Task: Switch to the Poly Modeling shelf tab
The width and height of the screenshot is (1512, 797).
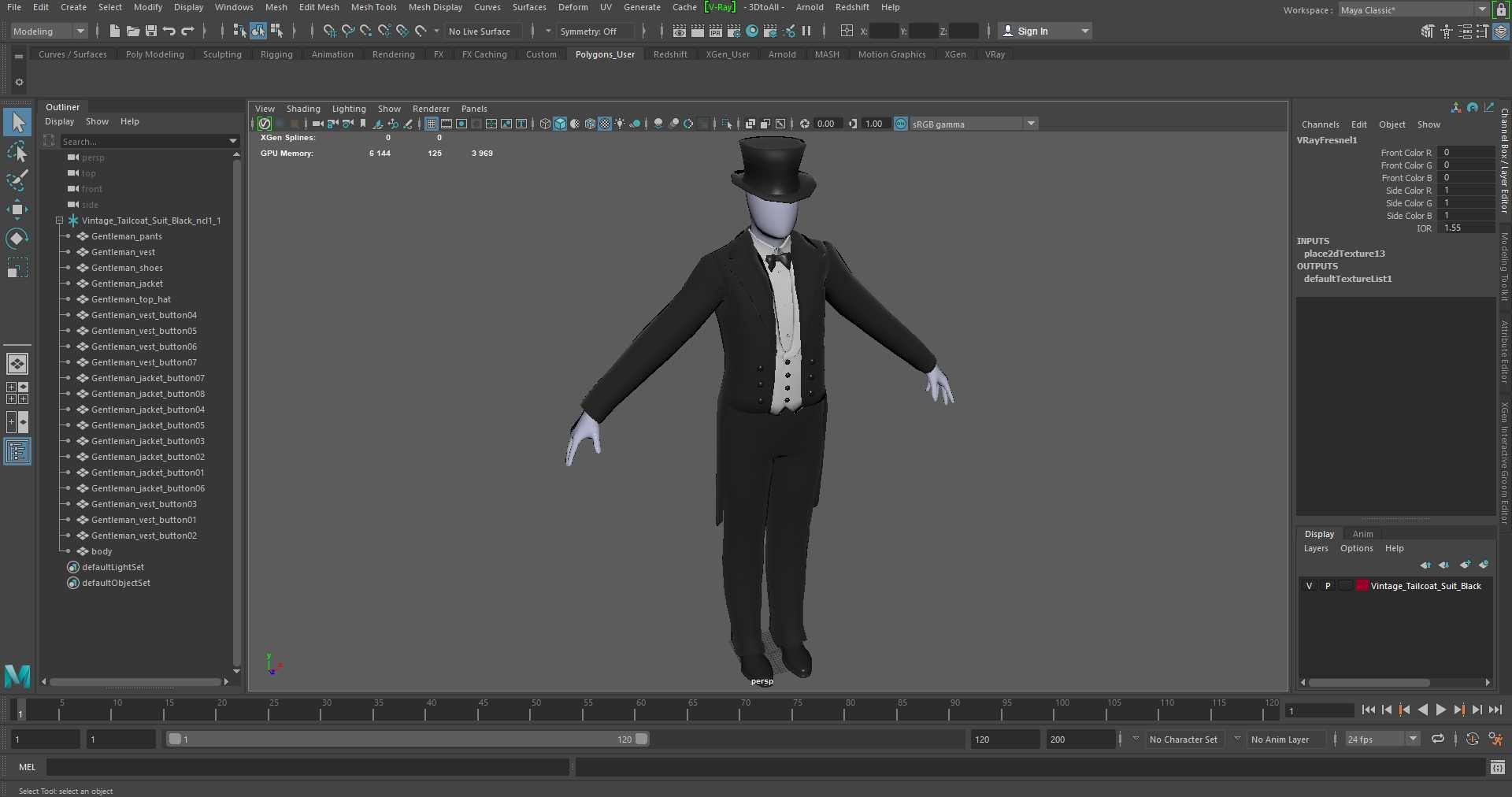Action: pyautogui.click(x=155, y=54)
